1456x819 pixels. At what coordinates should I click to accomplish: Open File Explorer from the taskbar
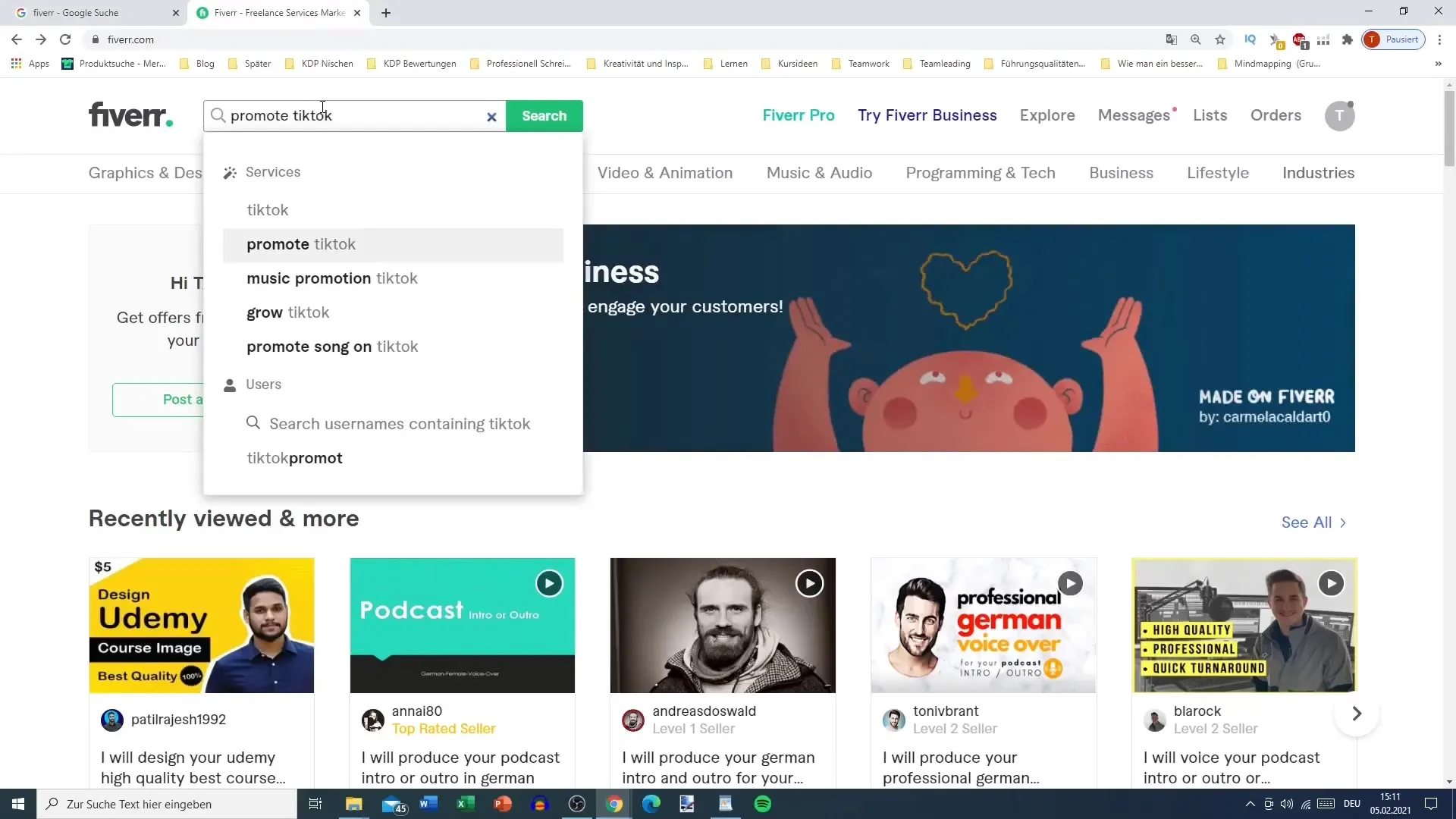[354, 804]
